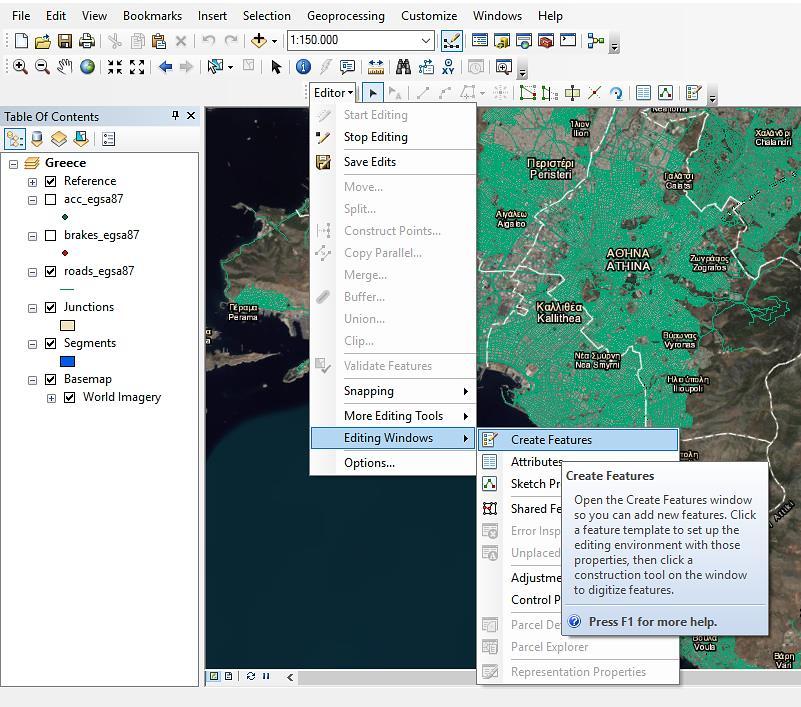Screen dimensions: 801x707
Task: Switch to Layout View button
Action: click(x=228, y=676)
